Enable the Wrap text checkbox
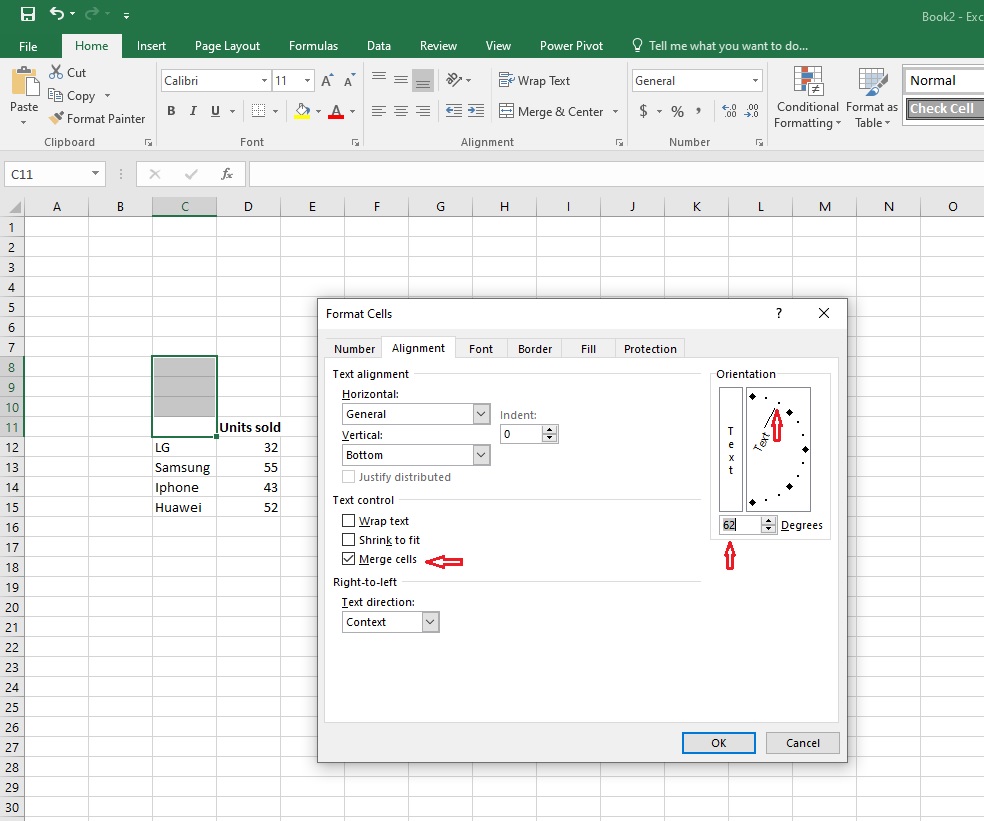Image resolution: width=984 pixels, height=821 pixels. 348,520
